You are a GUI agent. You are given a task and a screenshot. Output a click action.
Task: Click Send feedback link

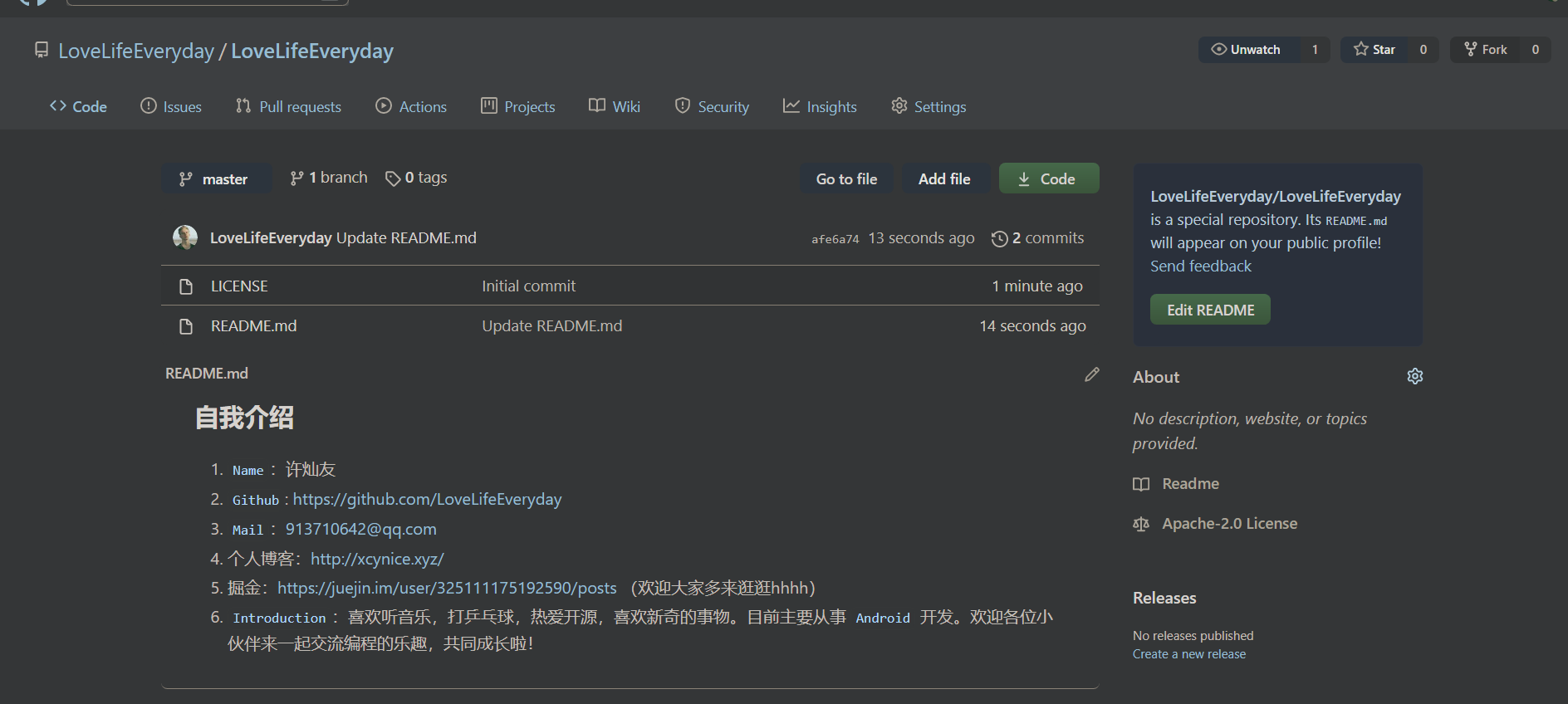(x=1200, y=266)
